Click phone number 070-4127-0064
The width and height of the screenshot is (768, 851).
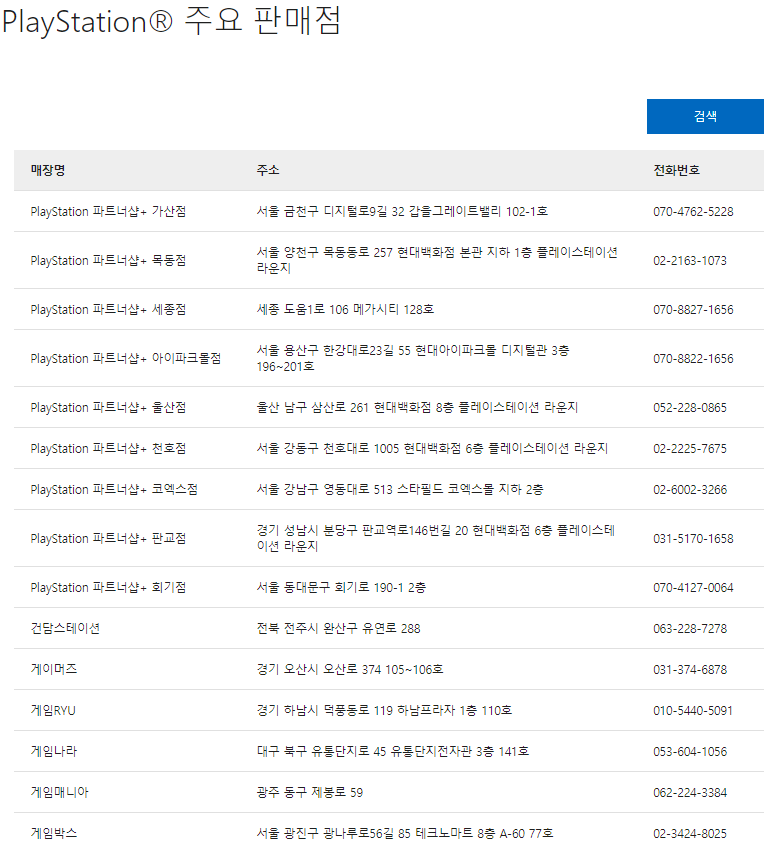[693, 588]
